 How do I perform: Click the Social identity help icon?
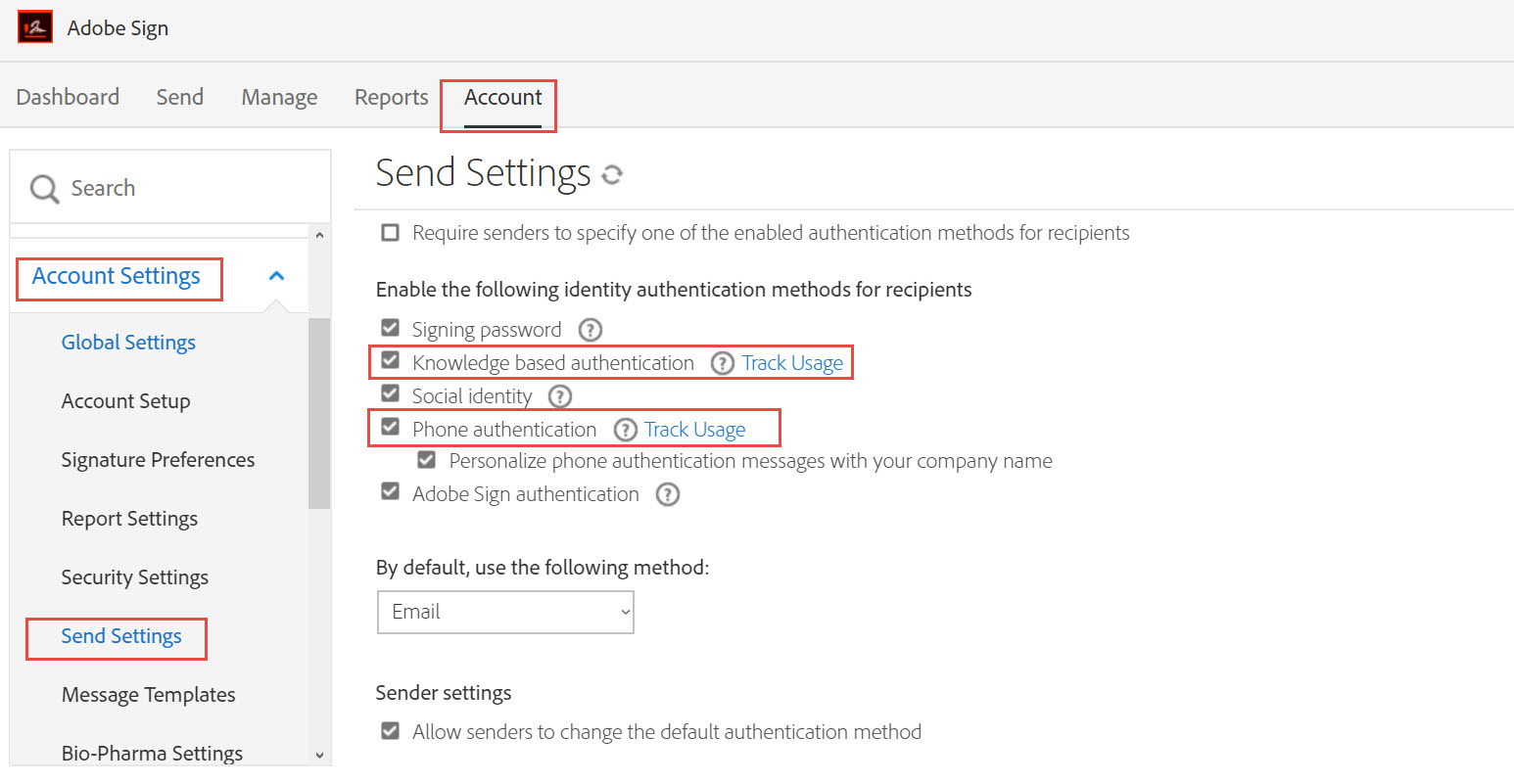coord(559,396)
